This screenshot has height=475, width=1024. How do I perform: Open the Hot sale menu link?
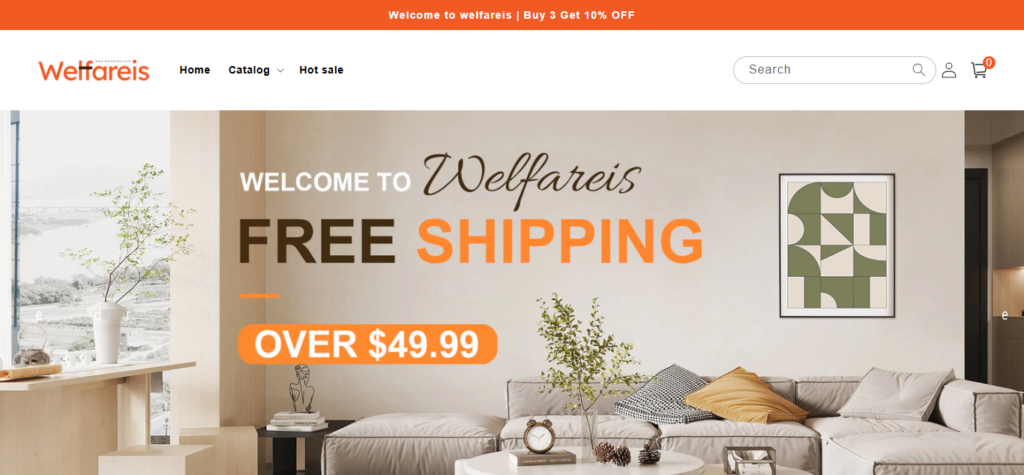click(321, 70)
